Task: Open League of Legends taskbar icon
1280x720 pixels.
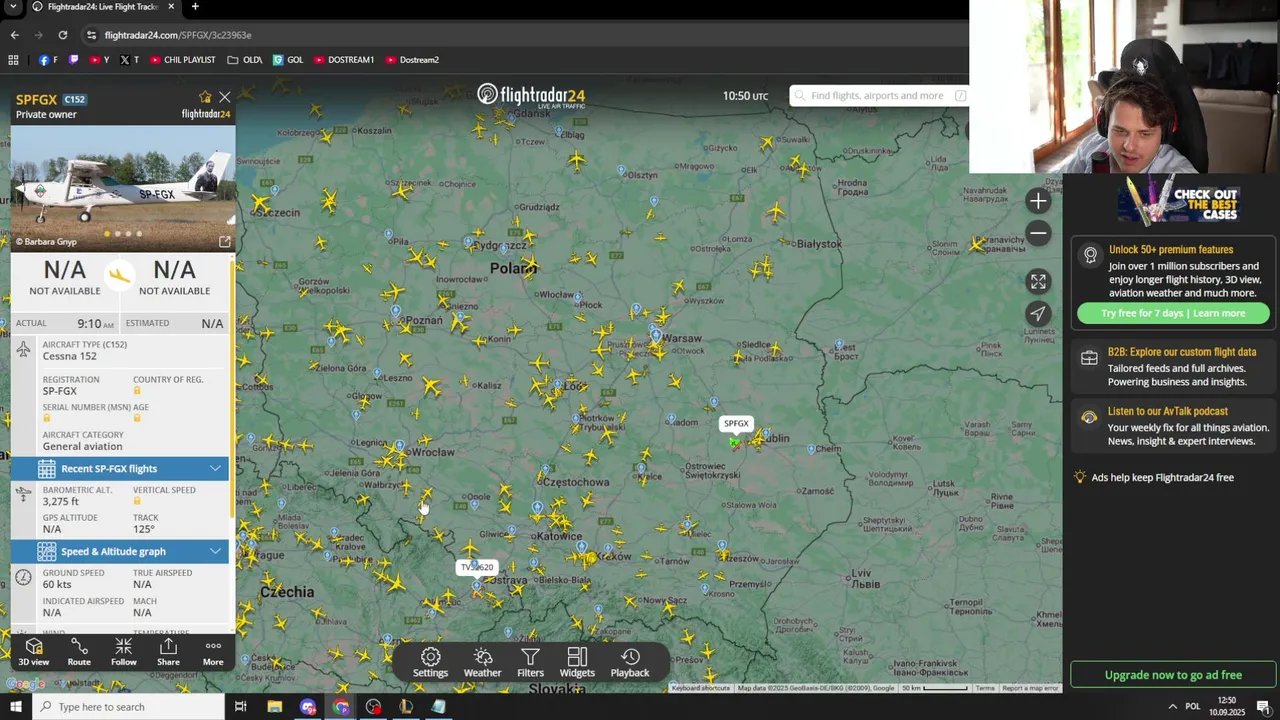Action: click(406, 707)
